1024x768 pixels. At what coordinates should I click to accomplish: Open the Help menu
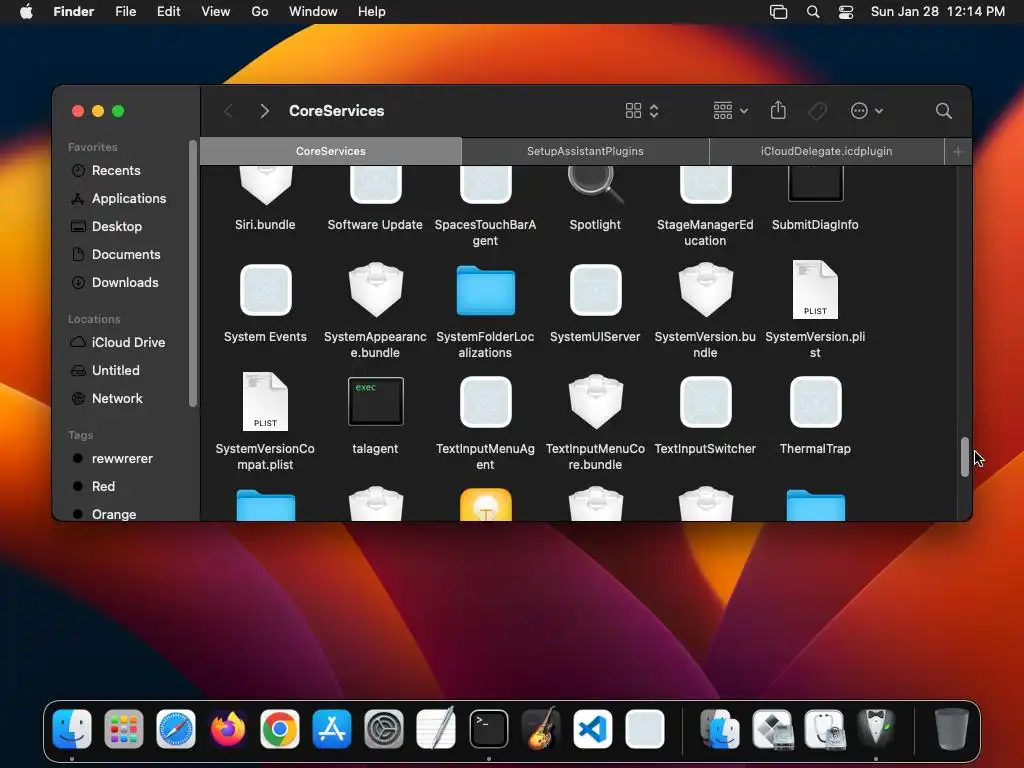point(372,12)
